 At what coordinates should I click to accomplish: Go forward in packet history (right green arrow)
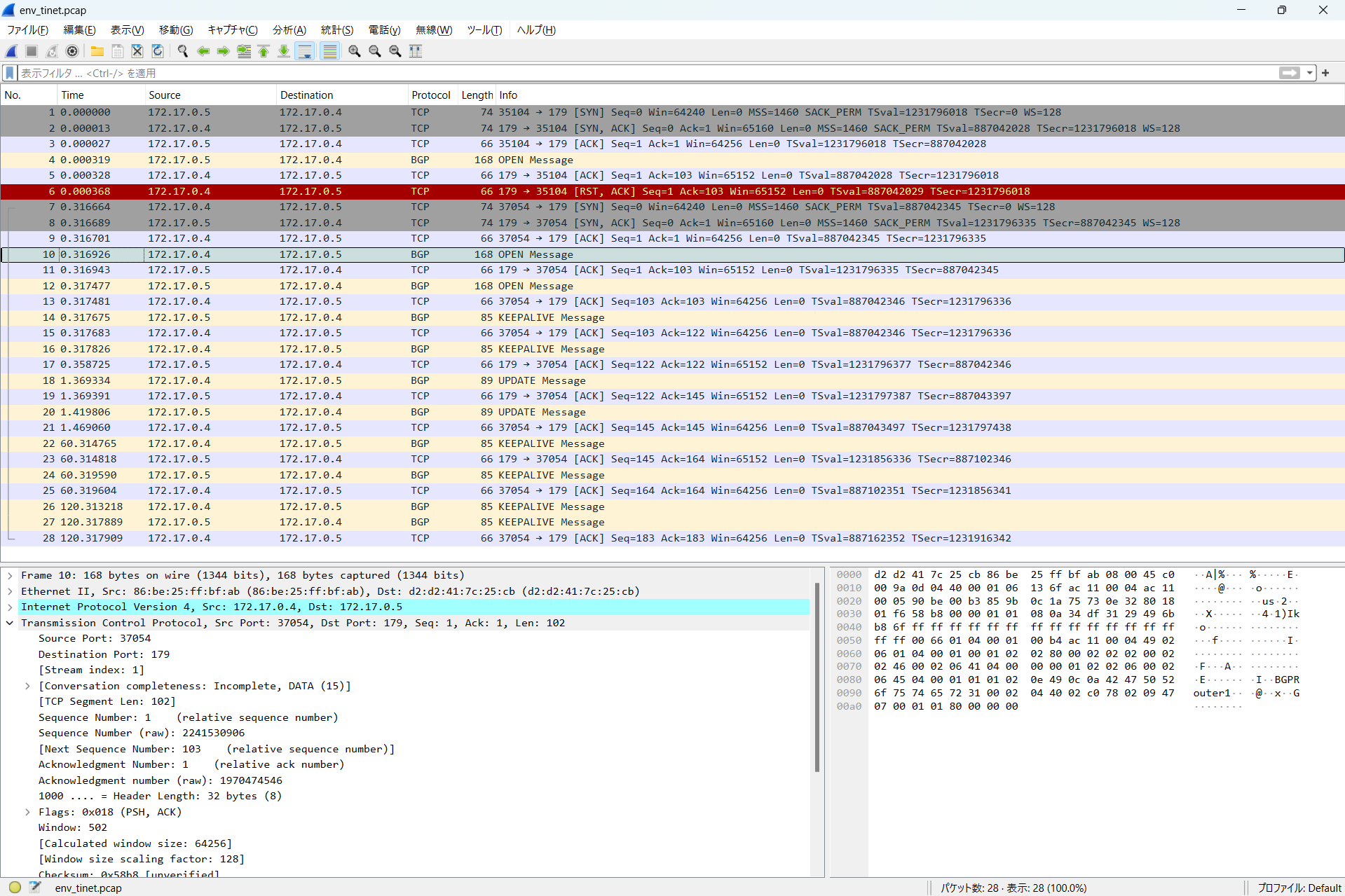[x=224, y=51]
